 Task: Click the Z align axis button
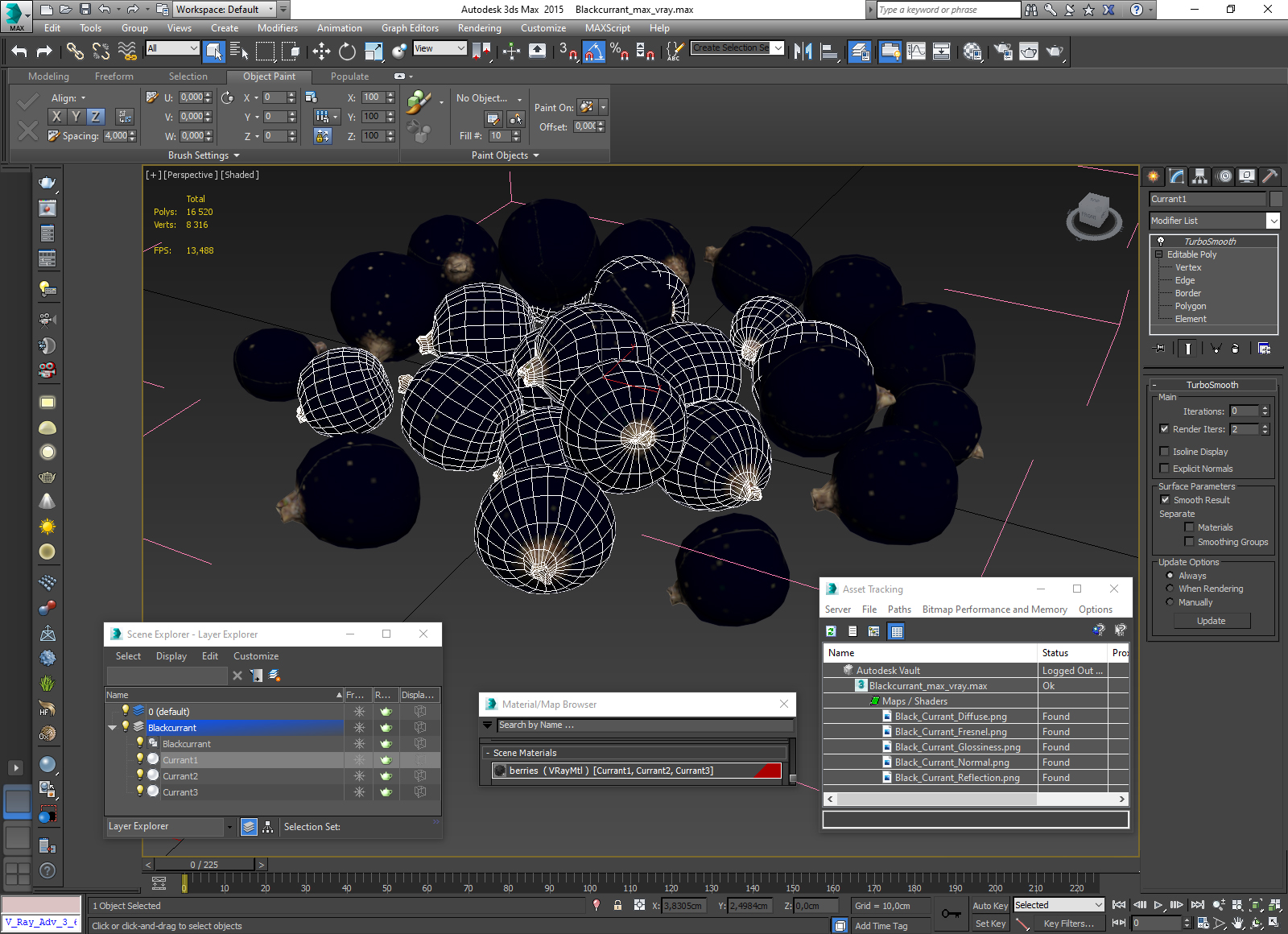(x=95, y=117)
